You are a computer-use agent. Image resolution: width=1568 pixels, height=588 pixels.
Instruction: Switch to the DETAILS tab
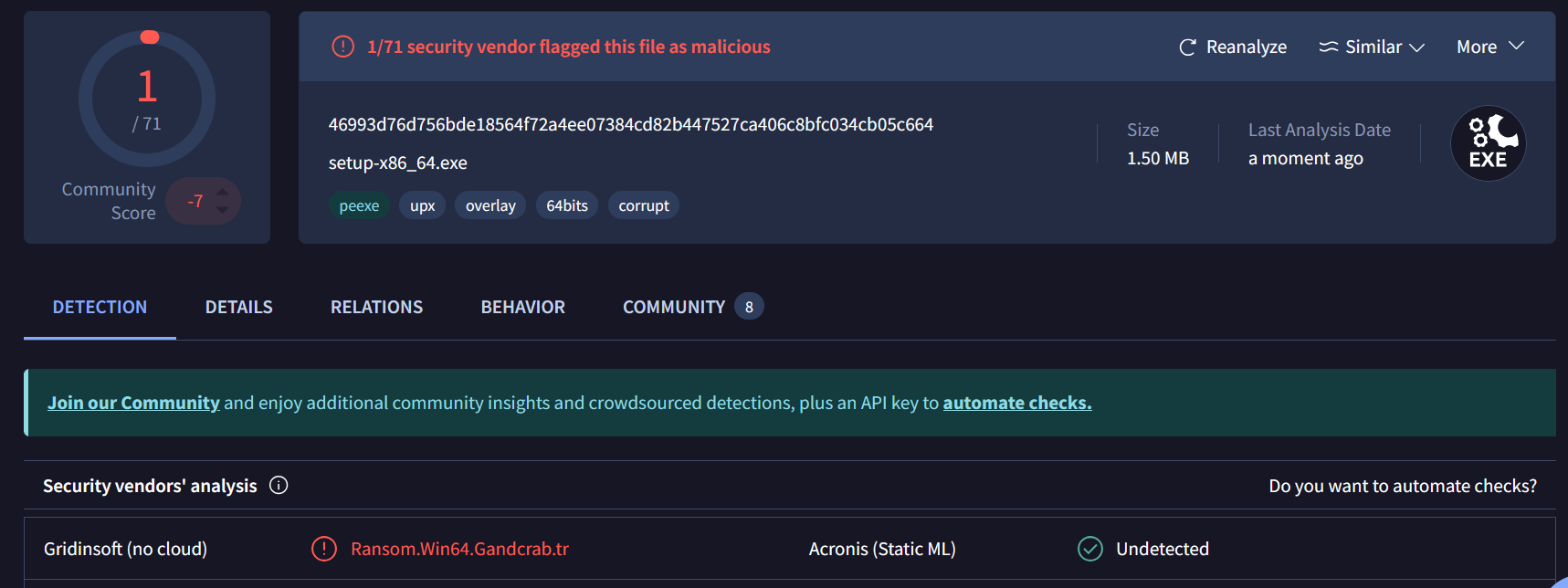point(238,308)
